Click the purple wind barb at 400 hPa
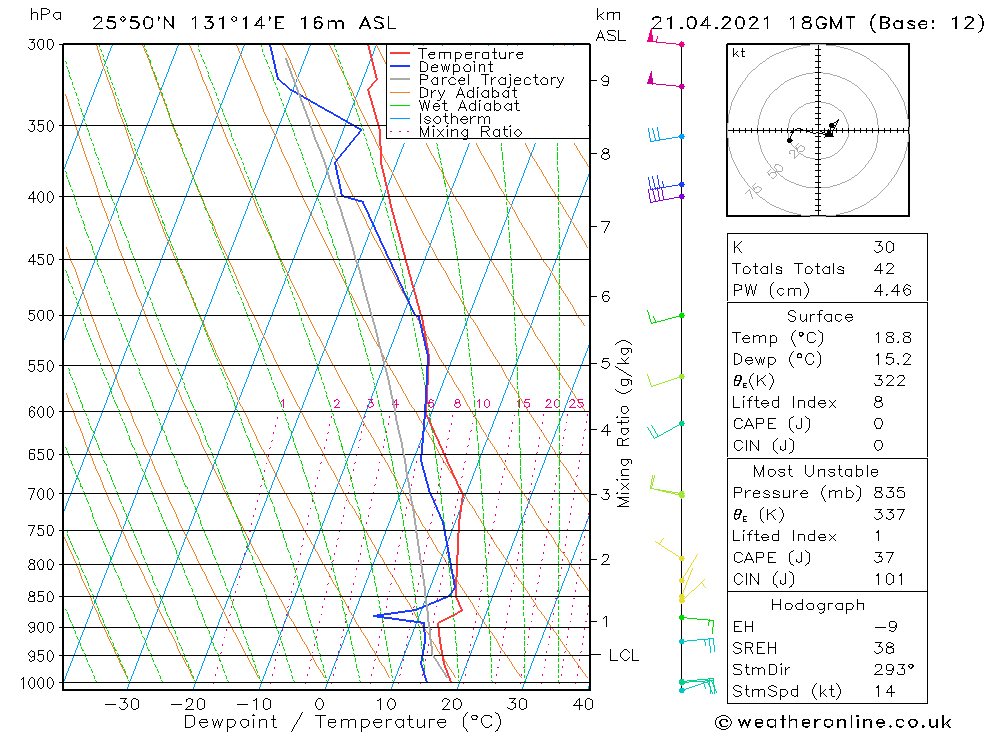1000x733 pixels. (665, 195)
